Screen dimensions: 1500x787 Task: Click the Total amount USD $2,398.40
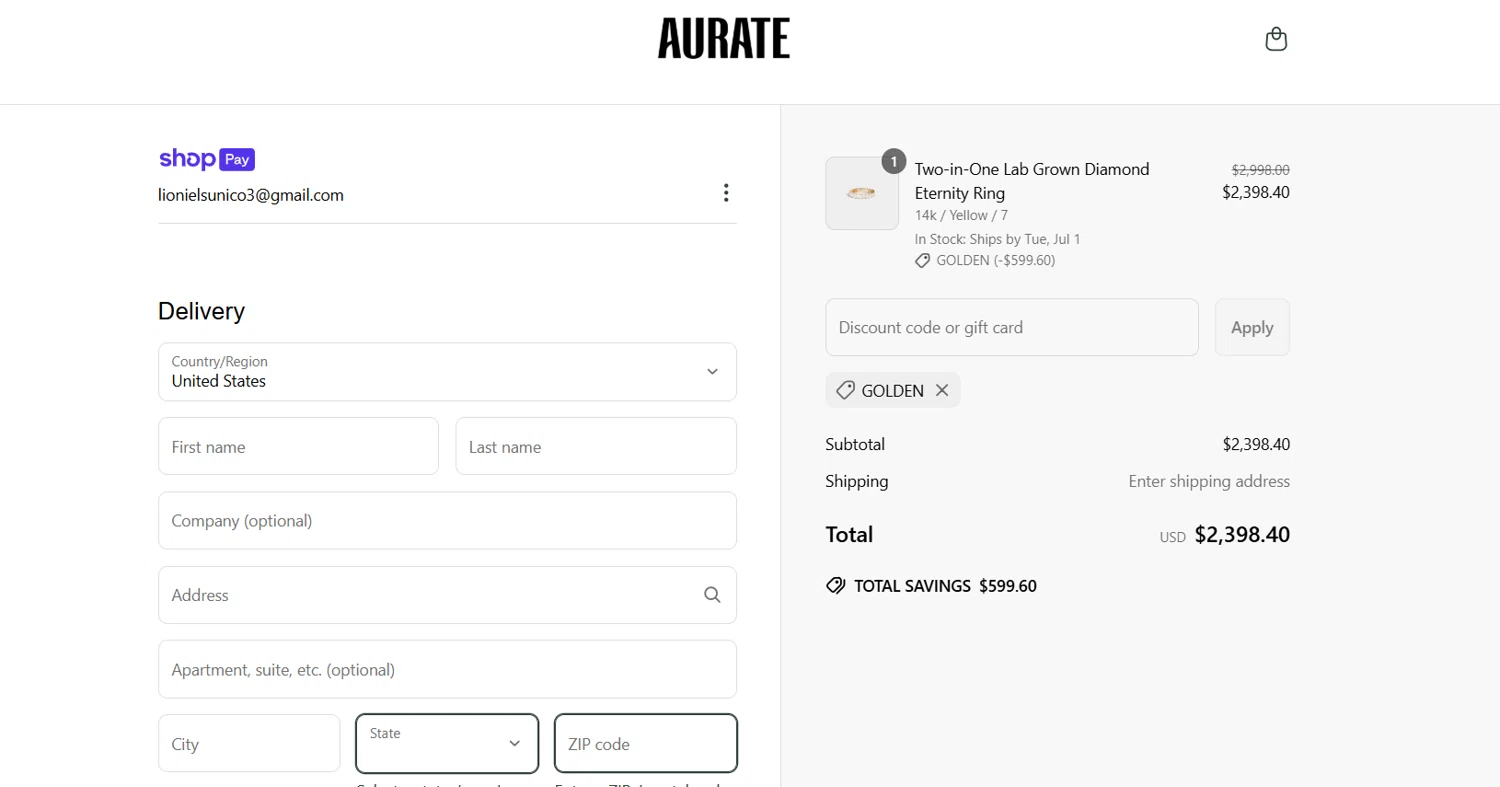point(1224,535)
